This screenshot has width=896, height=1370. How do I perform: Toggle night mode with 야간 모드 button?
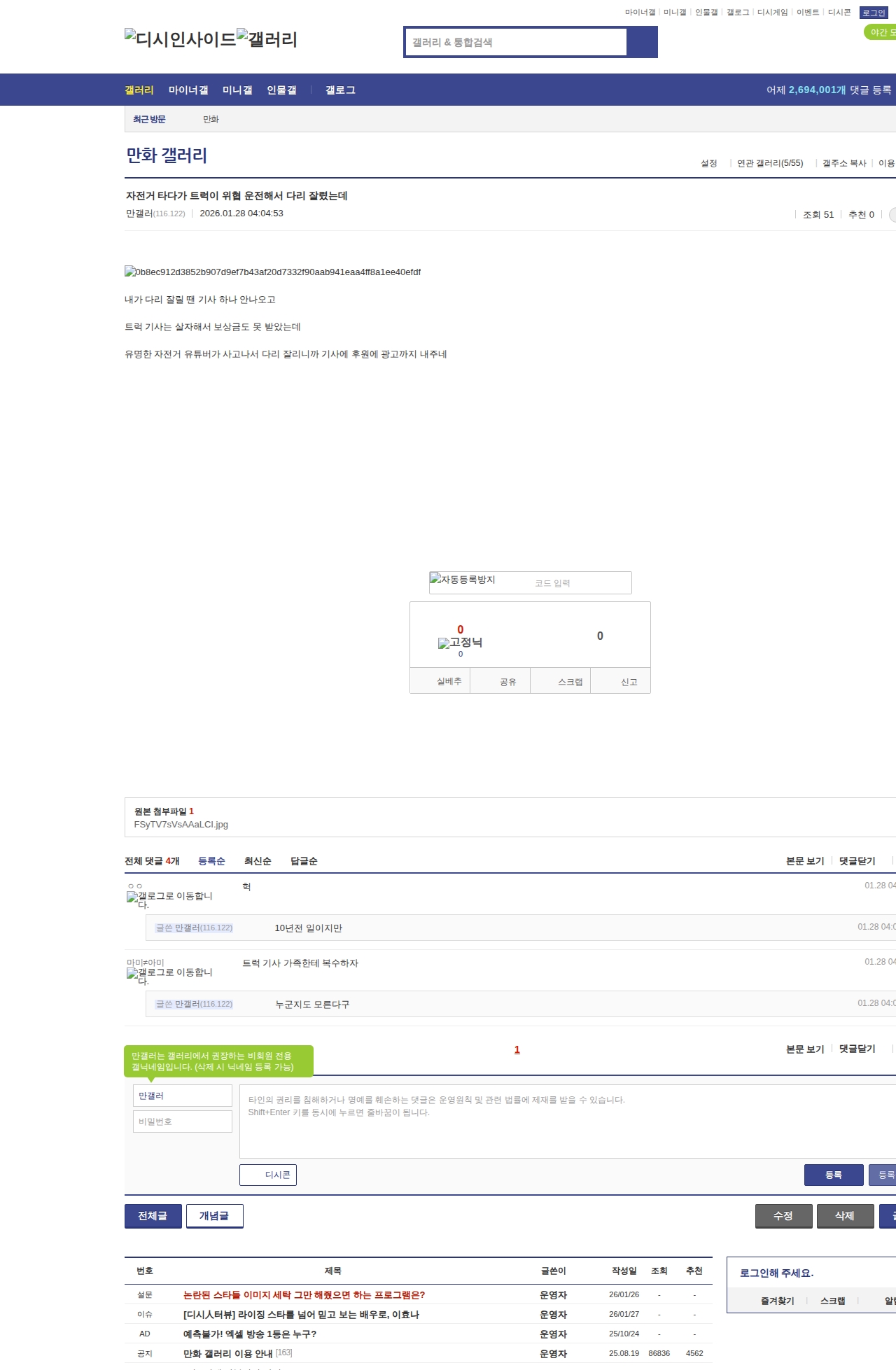point(881,32)
